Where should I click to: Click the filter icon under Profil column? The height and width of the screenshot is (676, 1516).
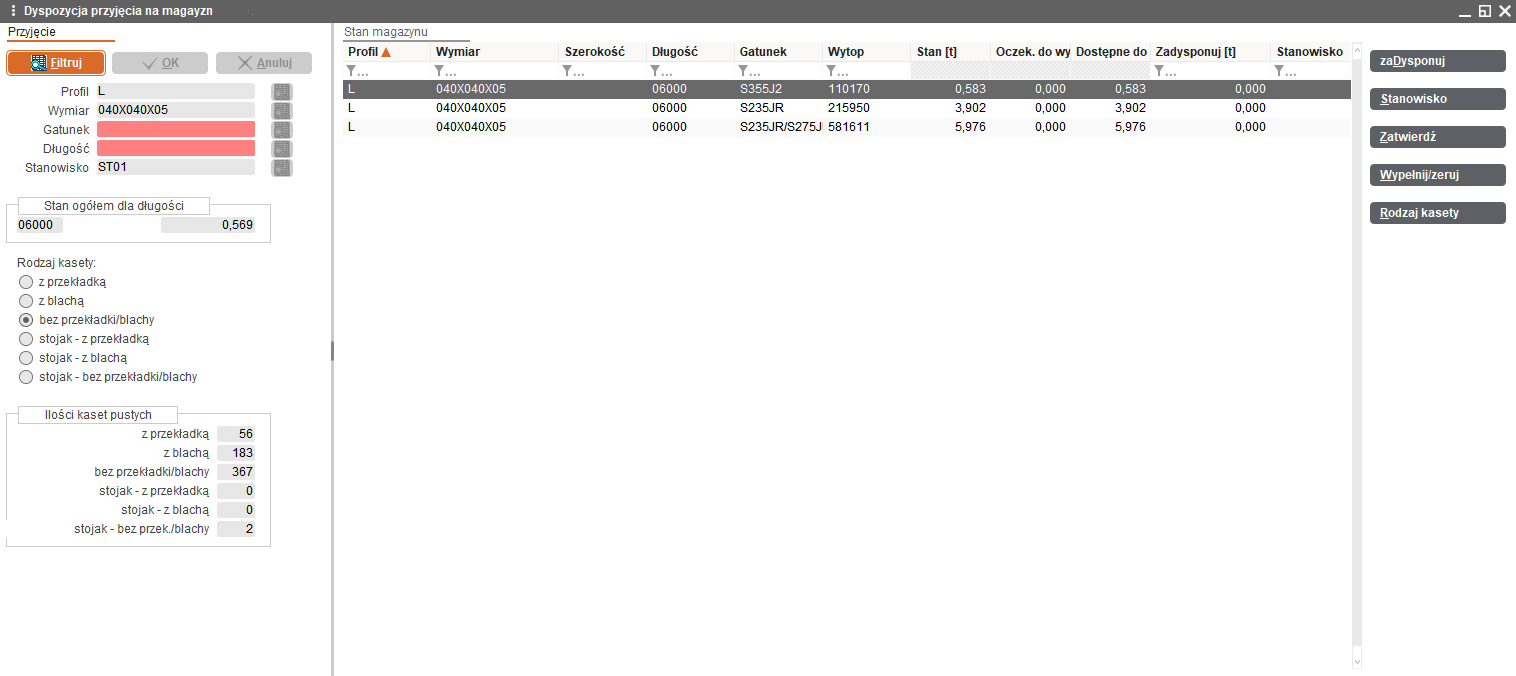point(351,71)
